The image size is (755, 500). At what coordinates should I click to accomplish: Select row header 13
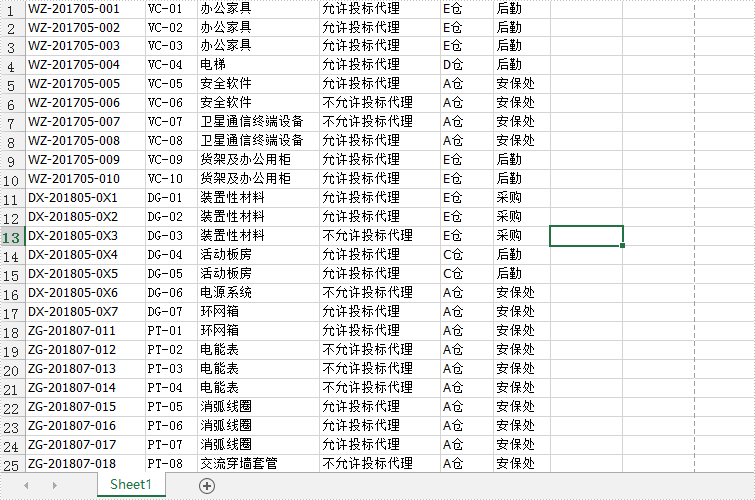(11, 237)
